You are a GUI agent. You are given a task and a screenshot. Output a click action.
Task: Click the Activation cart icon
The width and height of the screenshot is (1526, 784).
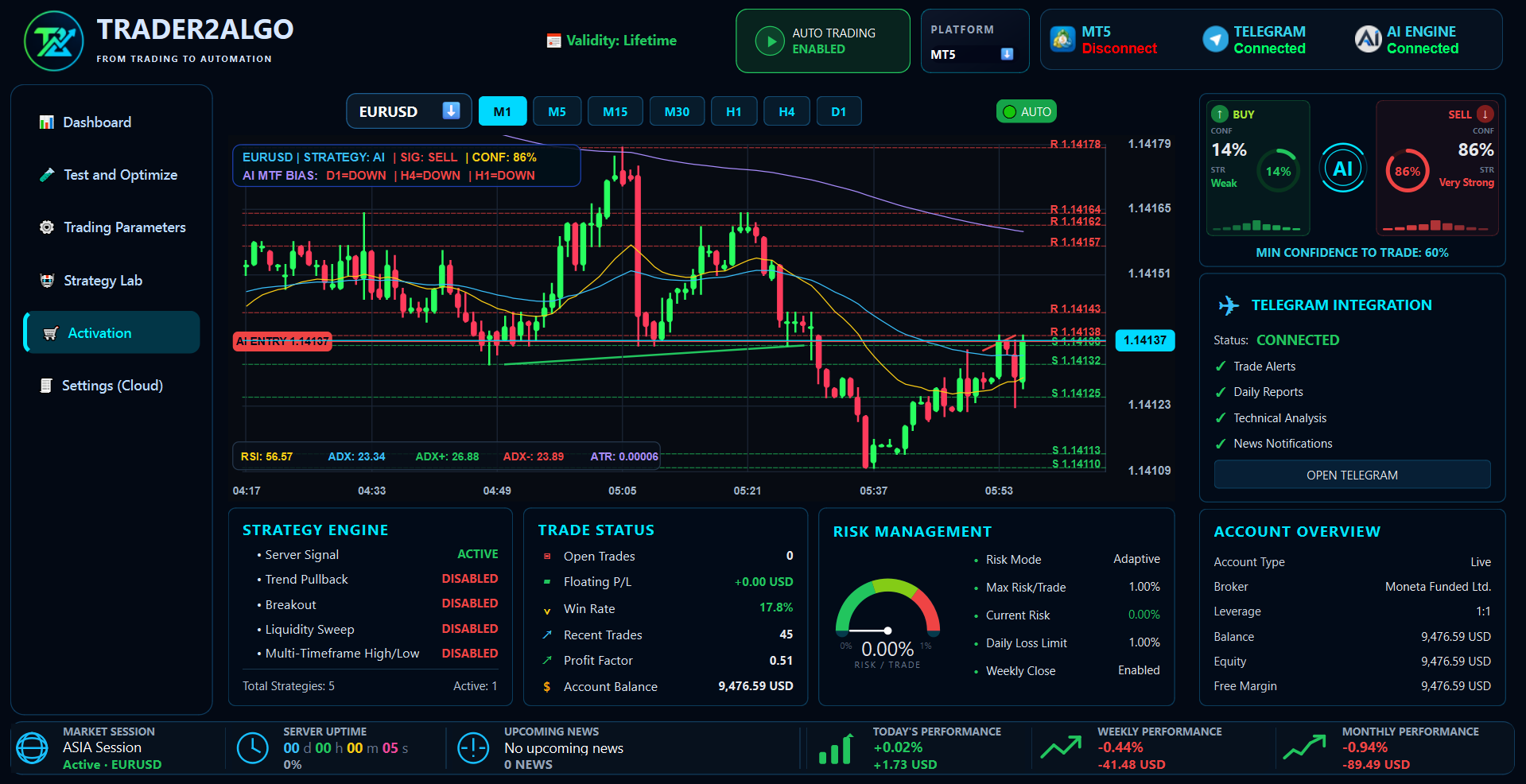coord(50,333)
